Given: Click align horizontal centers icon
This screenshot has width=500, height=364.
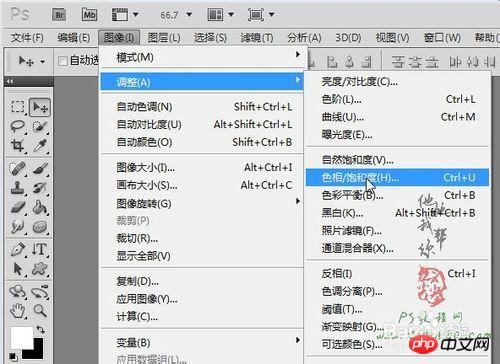Looking at the screenshot, I should [349, 62].
